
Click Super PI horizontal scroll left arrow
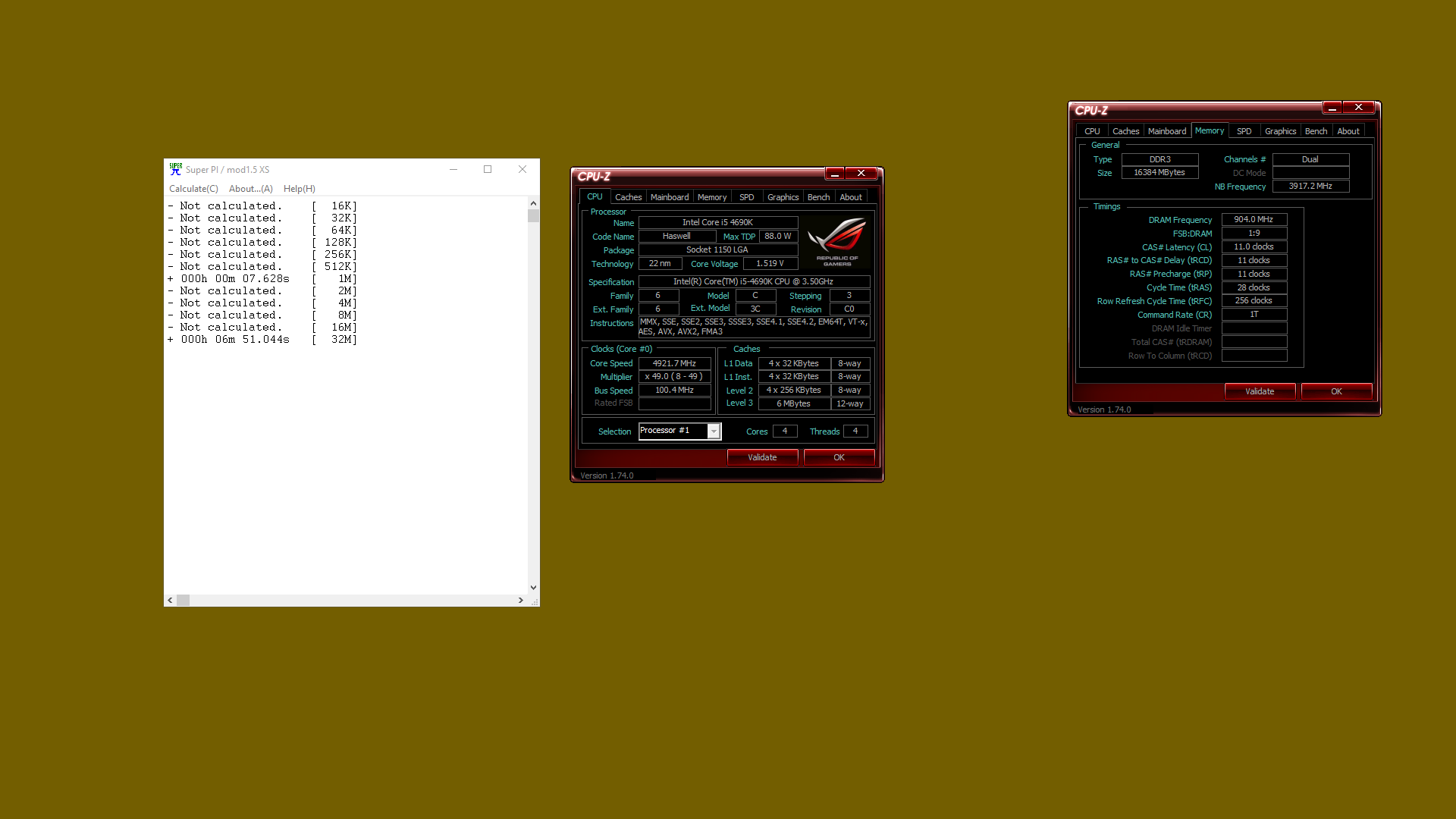tap(171, 600)
